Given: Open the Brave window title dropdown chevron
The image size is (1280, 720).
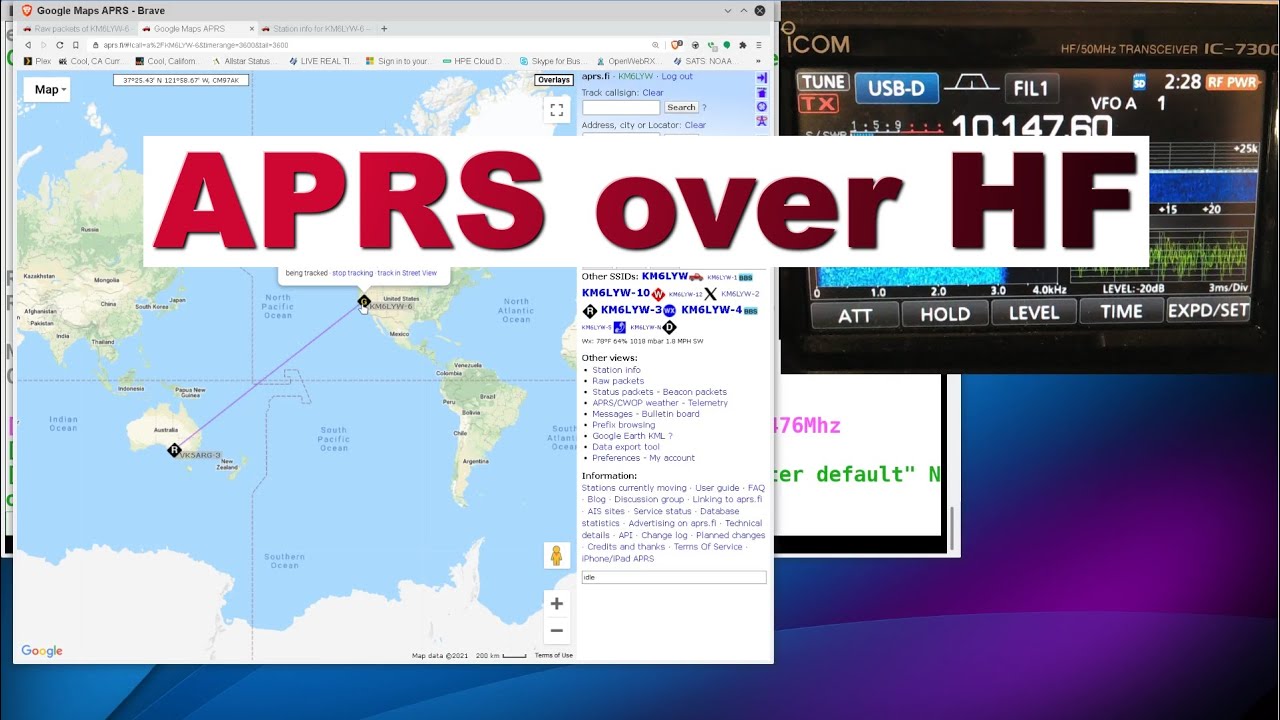Looking at the screenshot, I should pyautogui.click(x=726, y=10).
